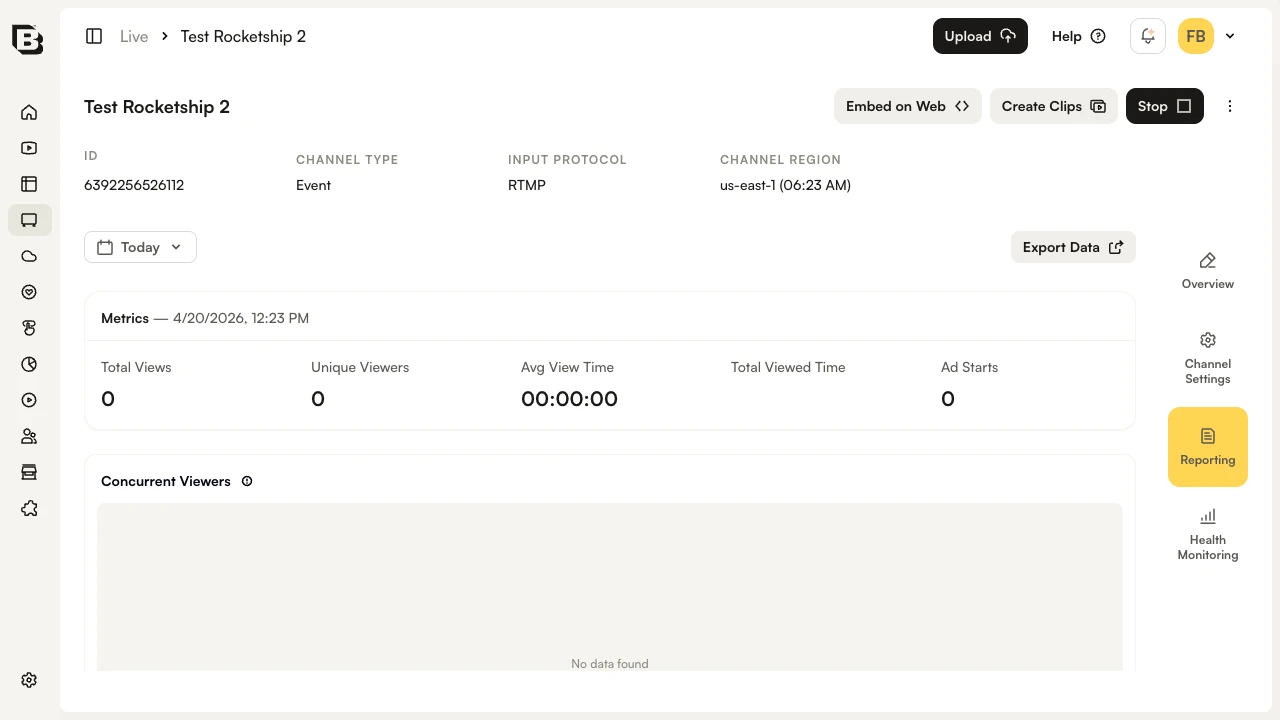Viewport: 1280px width, 720px height.
Task: Open the puzzle piece integrations icon
Action: (29, 508)
